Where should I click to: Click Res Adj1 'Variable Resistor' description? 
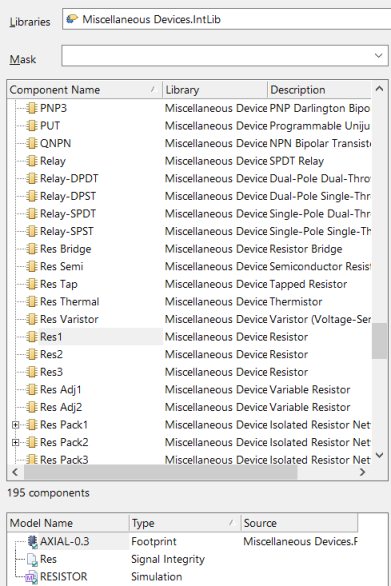pyautogui.click(x=310, y=390)
